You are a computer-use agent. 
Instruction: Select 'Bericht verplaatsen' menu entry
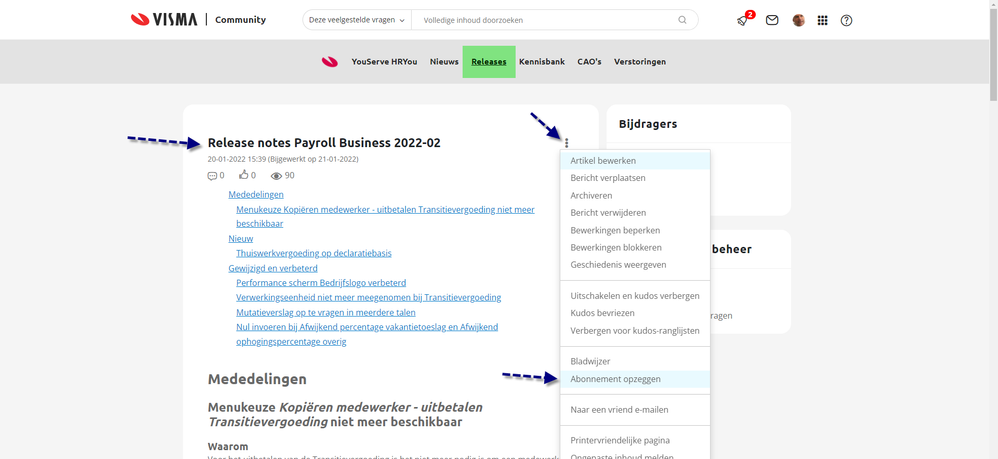tap(635, 178)
